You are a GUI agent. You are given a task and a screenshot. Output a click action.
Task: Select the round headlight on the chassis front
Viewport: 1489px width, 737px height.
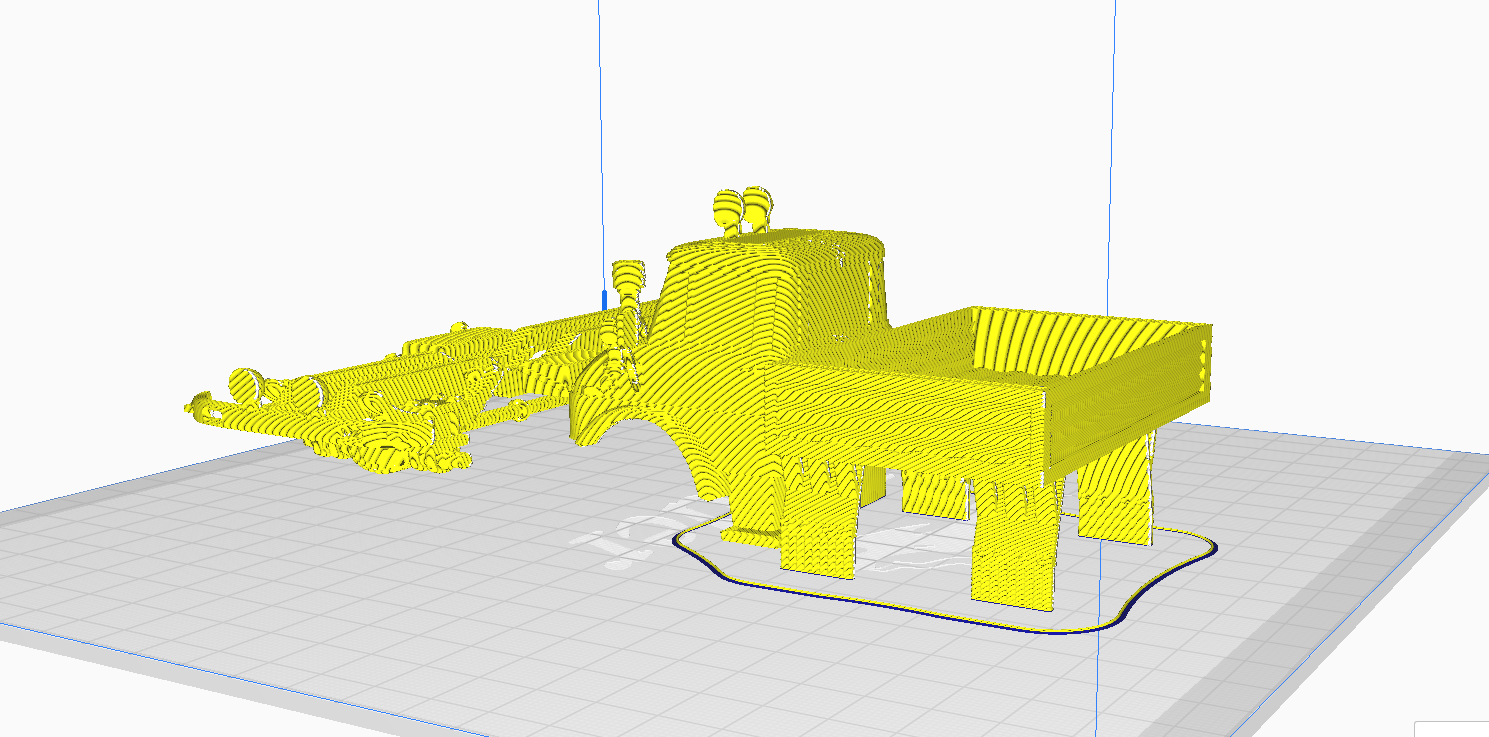[x=244, y=384]
